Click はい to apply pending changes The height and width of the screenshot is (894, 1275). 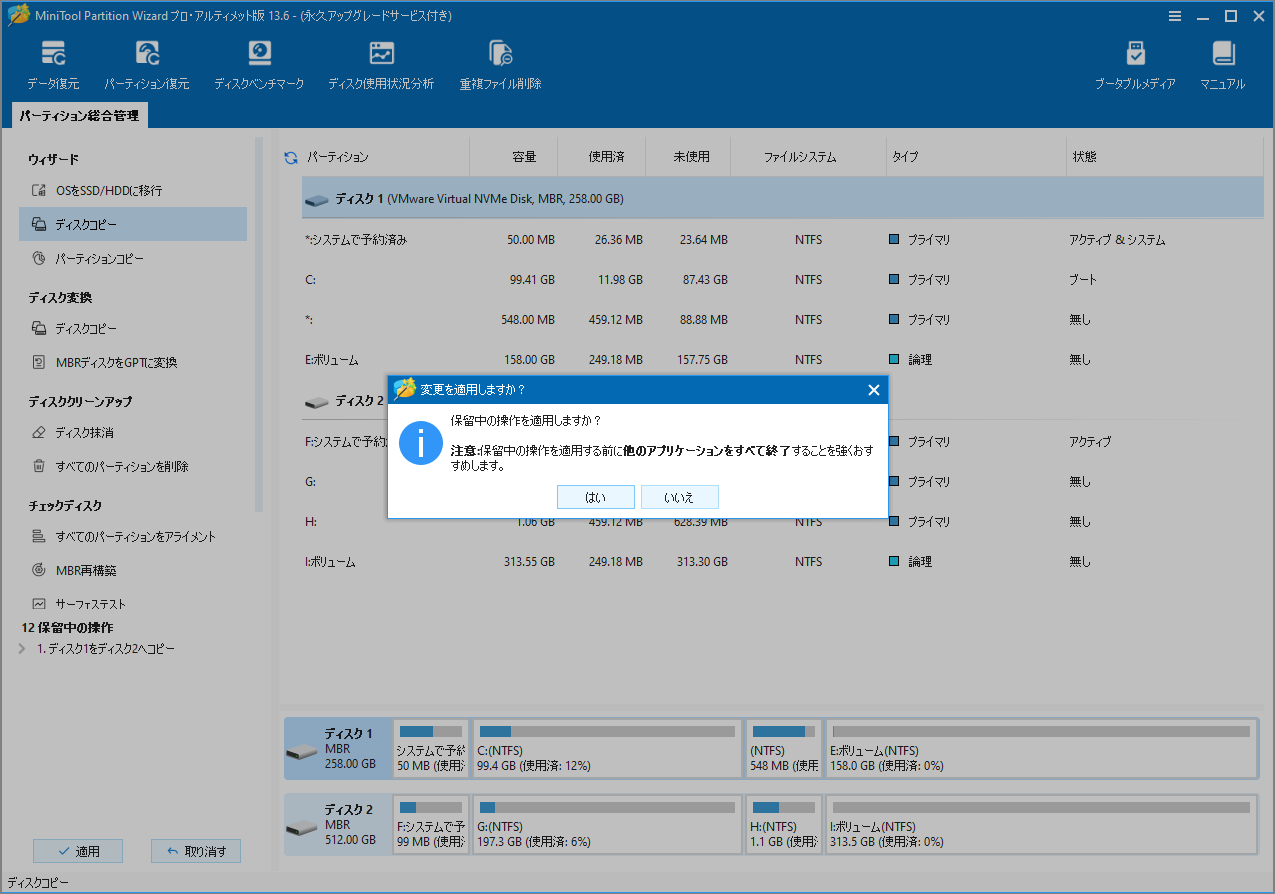click(595, 497)
